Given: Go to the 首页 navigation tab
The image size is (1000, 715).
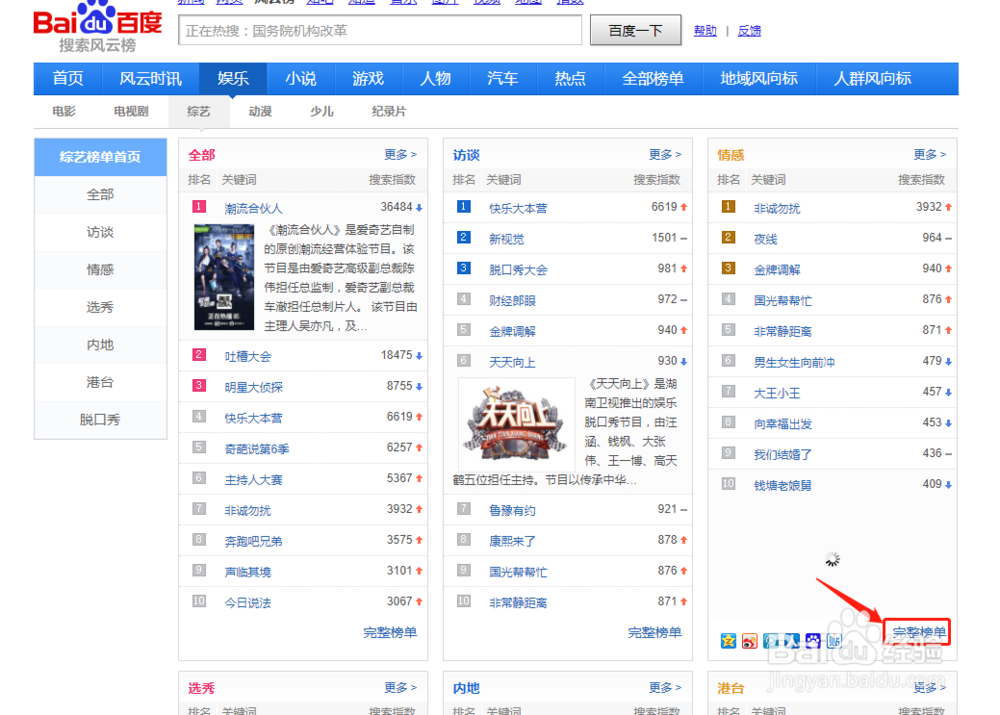Looking at the screenshot, I should pos(68,78).
